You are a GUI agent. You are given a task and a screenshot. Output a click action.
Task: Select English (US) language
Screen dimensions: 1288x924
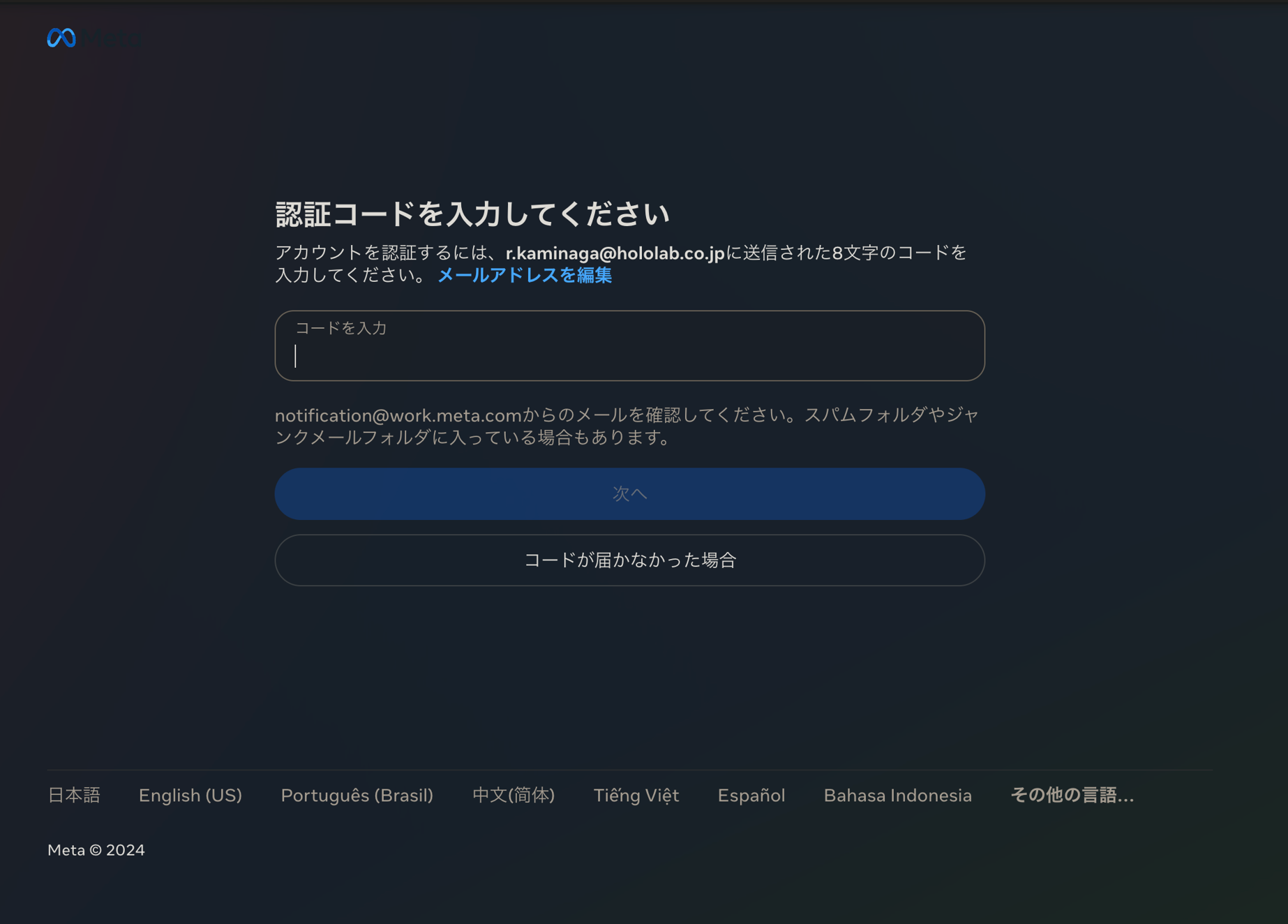[x=190, y=795]
